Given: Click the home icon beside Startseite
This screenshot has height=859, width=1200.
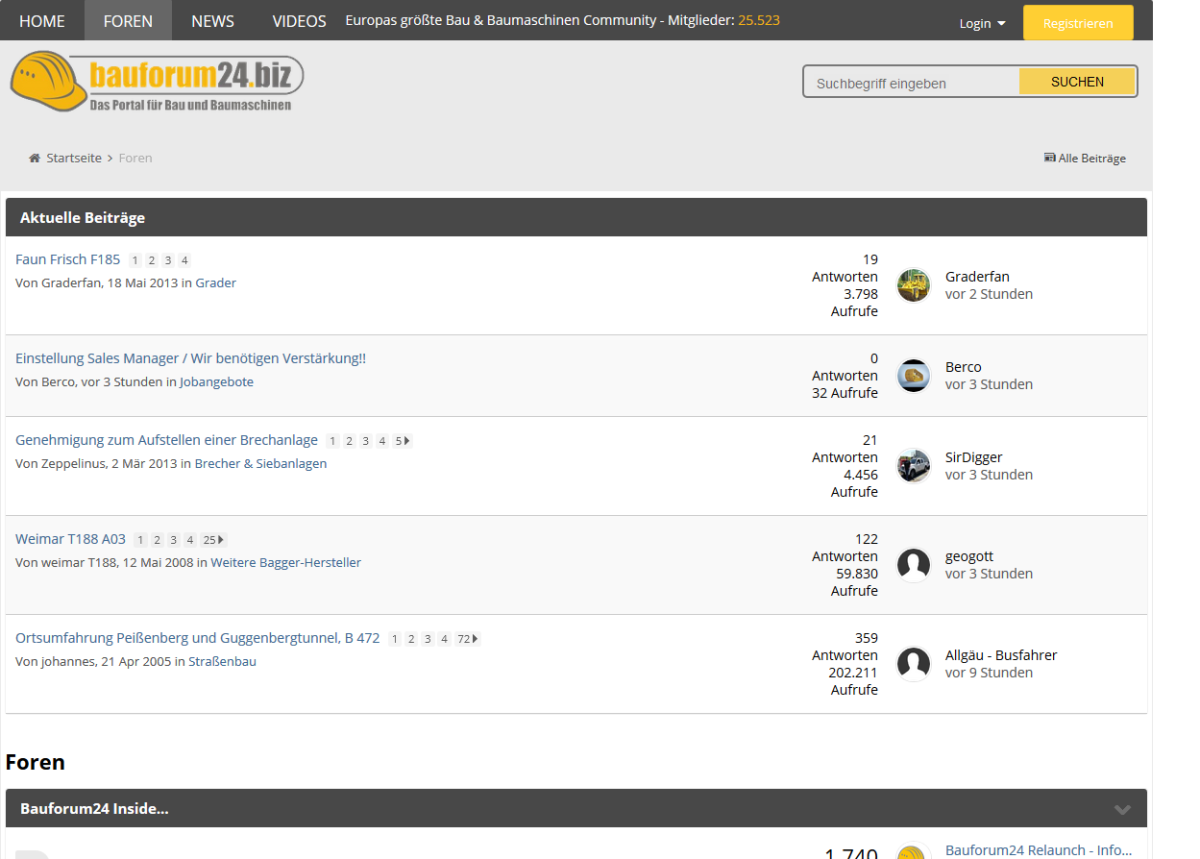Looking at the screenshot, I should 35,158.
